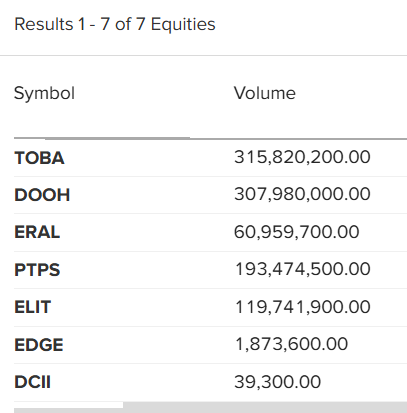Open the EDGE symbol link
Viewport: 407px width, 413px height.
(x=39, y=345)
